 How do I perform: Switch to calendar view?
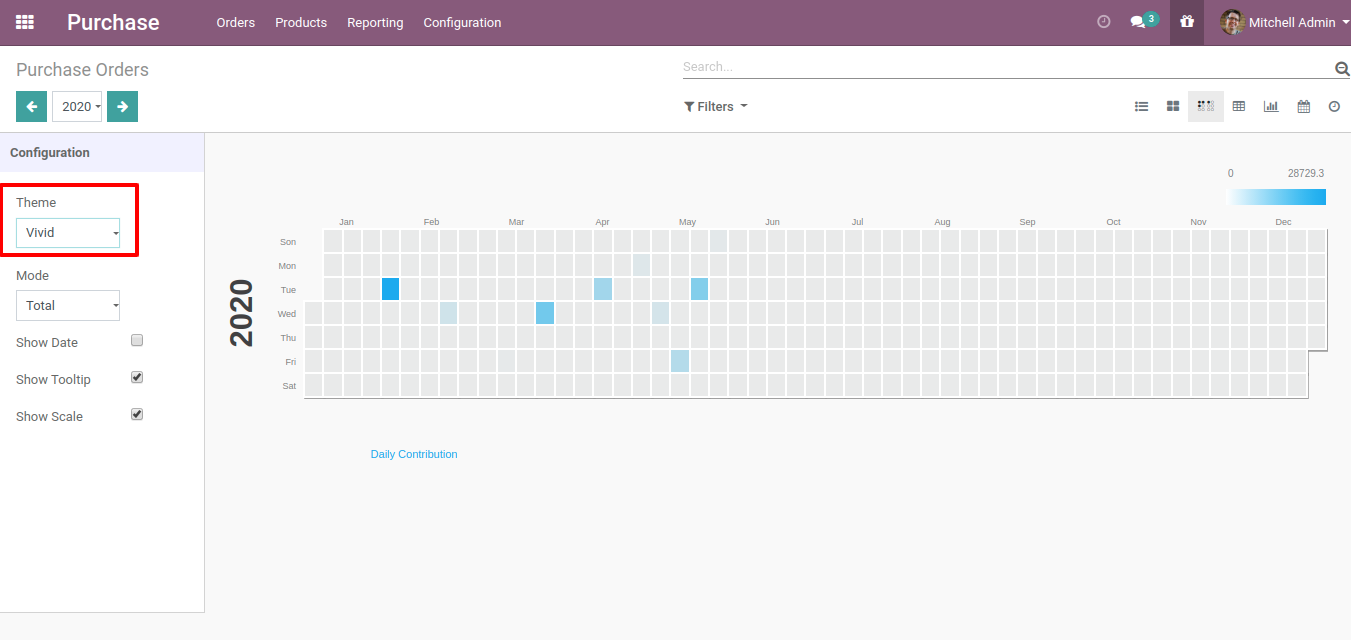[x=1304, y=106]
